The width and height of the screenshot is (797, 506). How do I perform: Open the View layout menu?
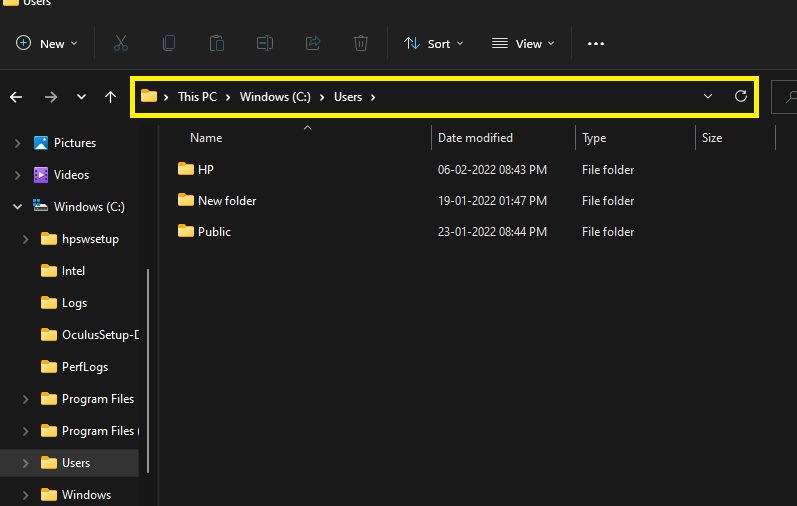[523, 43]
